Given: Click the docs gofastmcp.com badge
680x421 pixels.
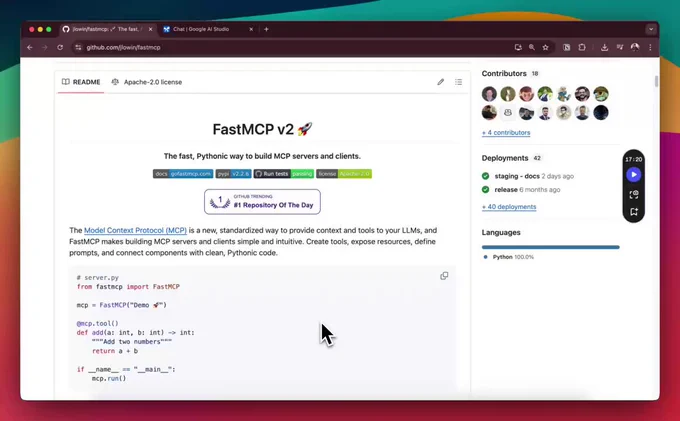Looking at the screenshot, I should 183,174.
